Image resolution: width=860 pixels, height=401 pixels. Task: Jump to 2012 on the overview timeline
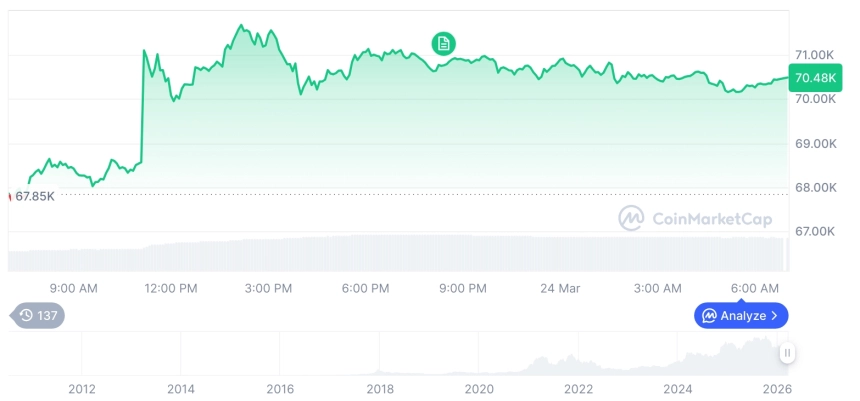point(82,389)
